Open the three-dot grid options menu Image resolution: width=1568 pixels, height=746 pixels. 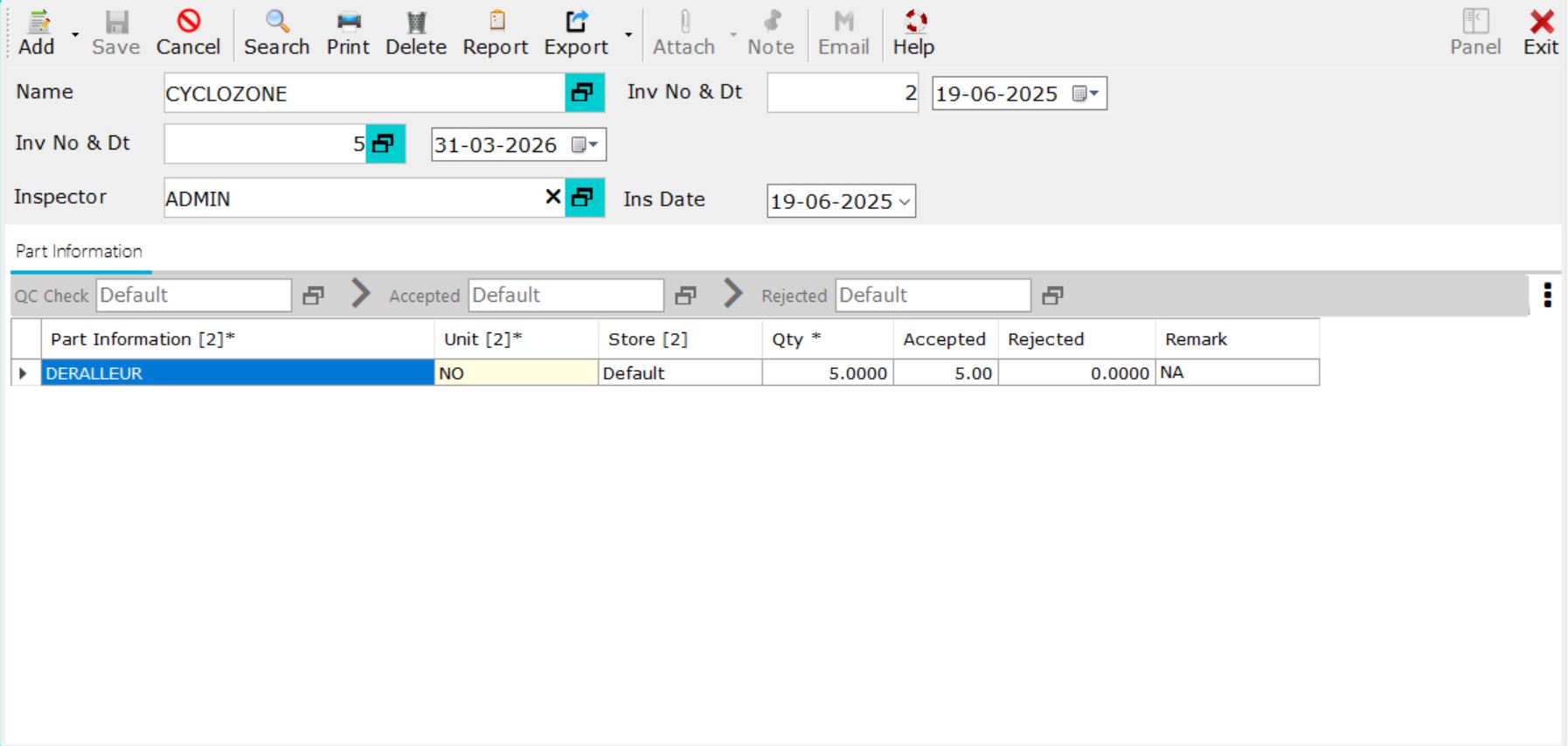pos(1547,295)
